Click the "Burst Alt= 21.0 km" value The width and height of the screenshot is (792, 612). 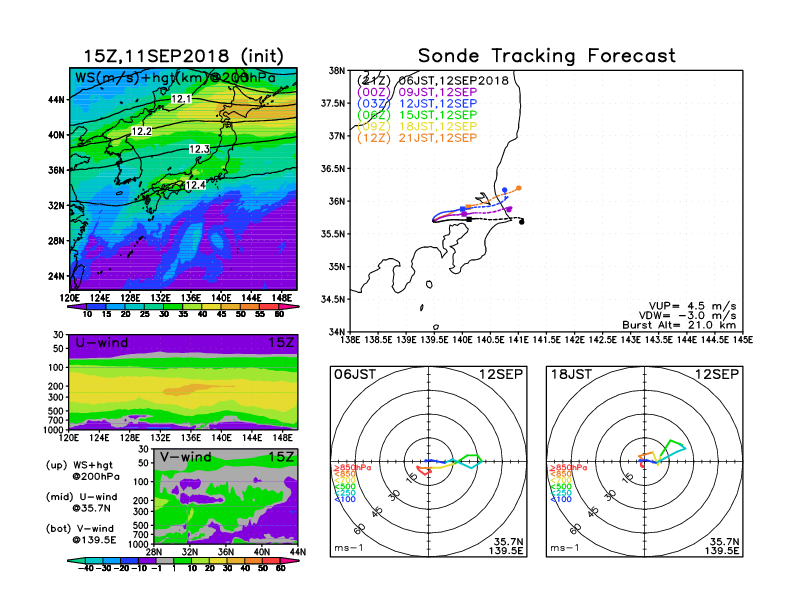pyautogui.click(x=679, y=325)
